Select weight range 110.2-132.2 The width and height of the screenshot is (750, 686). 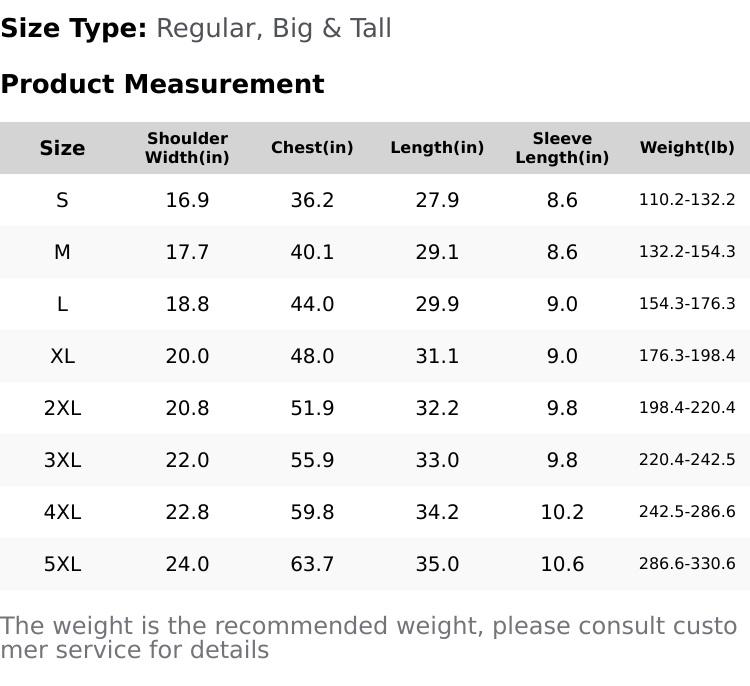(687, 200)
